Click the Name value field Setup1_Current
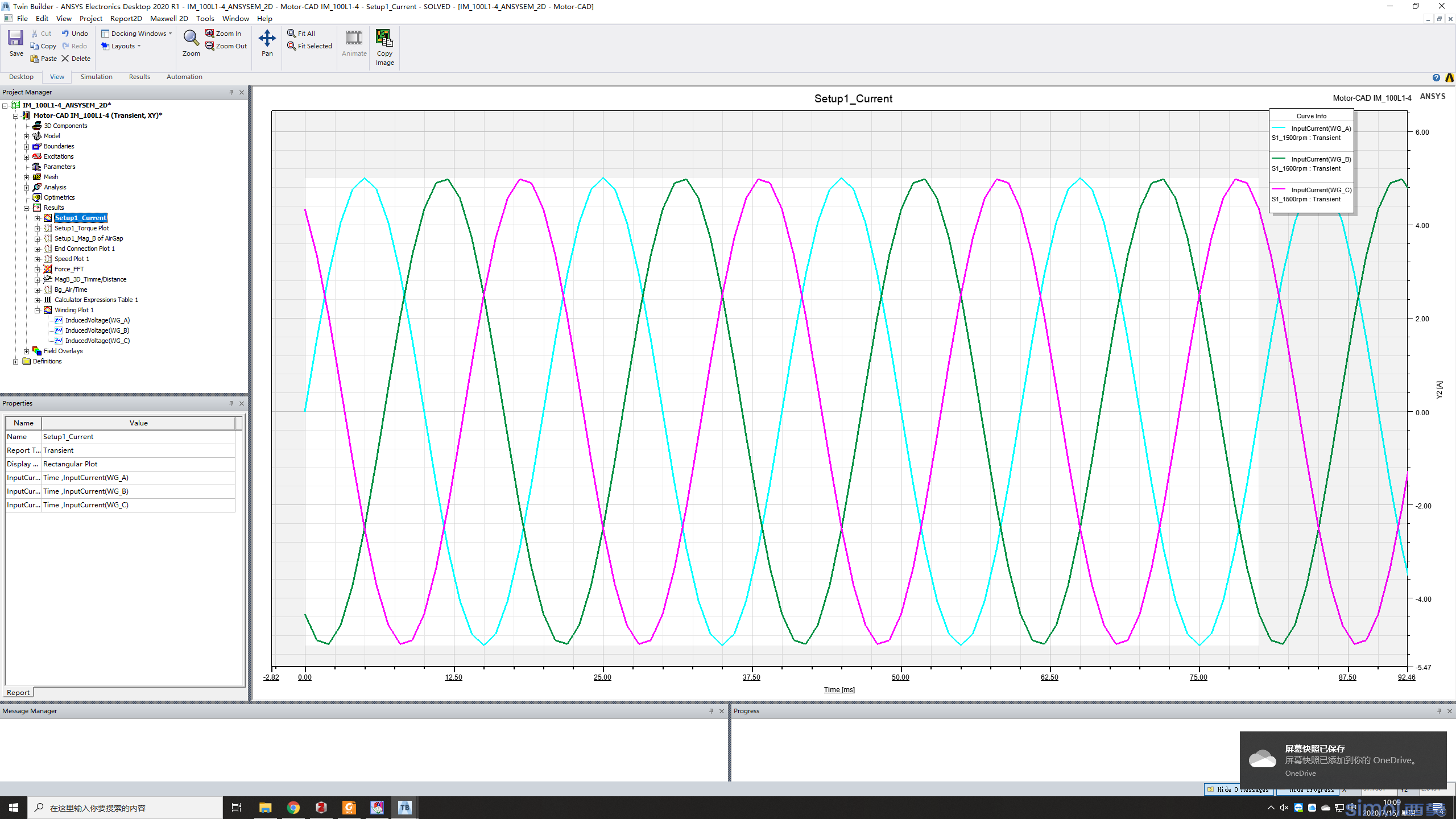Viewport: 1456px width, 819px height. (x=138, y=437)
